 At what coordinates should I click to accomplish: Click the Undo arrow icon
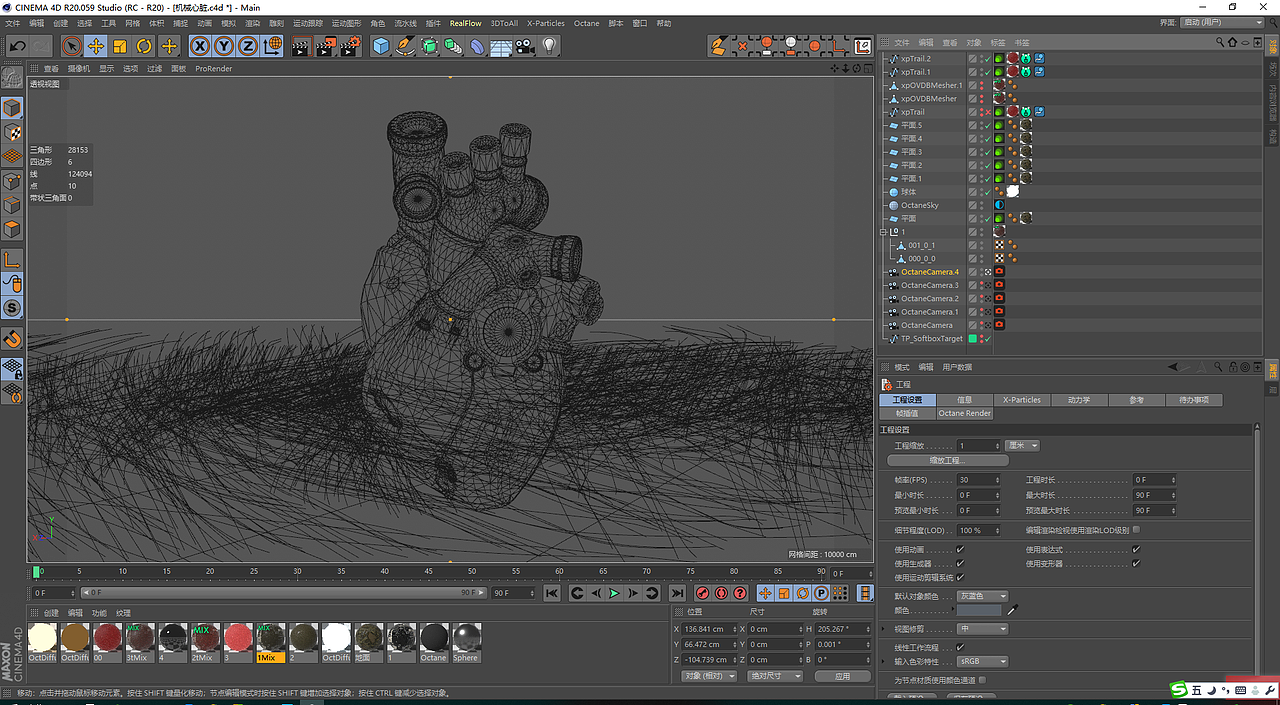(x=17, y=46)
